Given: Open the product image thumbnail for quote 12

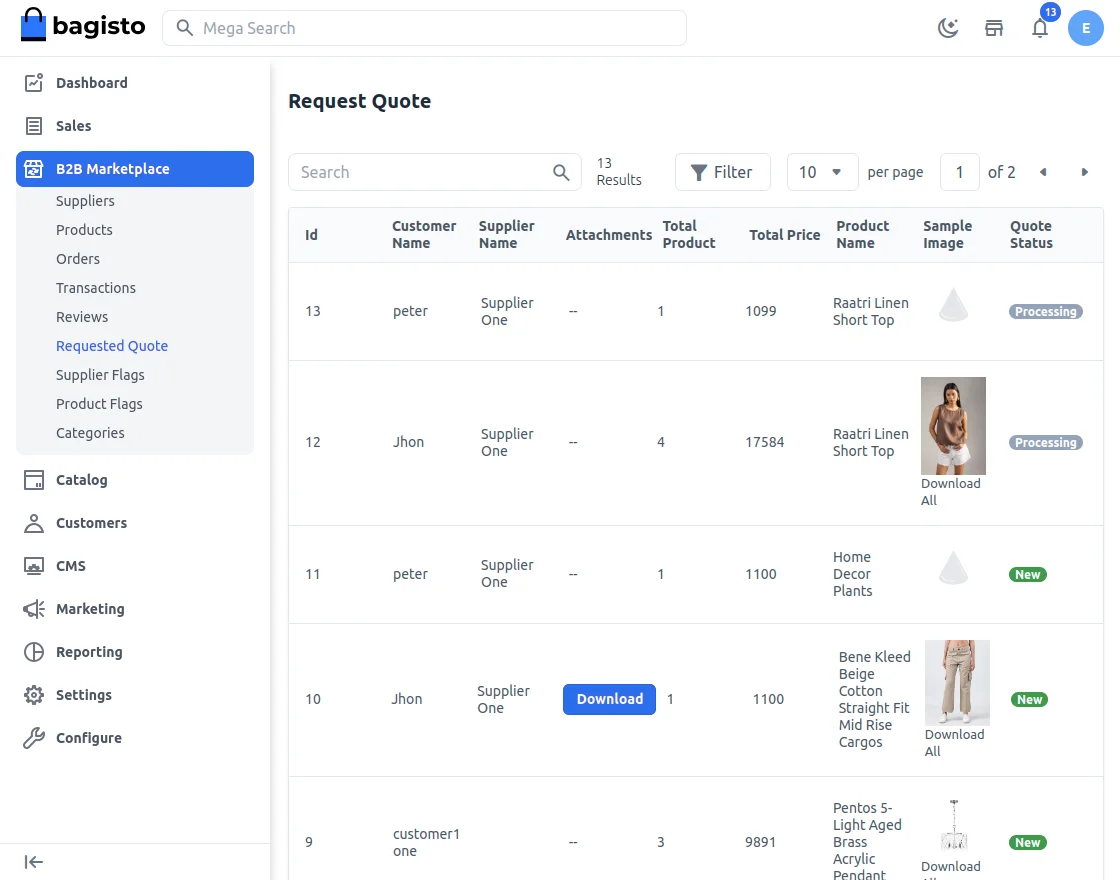Looking at the screenshot, I should click(x=953, y=426).
